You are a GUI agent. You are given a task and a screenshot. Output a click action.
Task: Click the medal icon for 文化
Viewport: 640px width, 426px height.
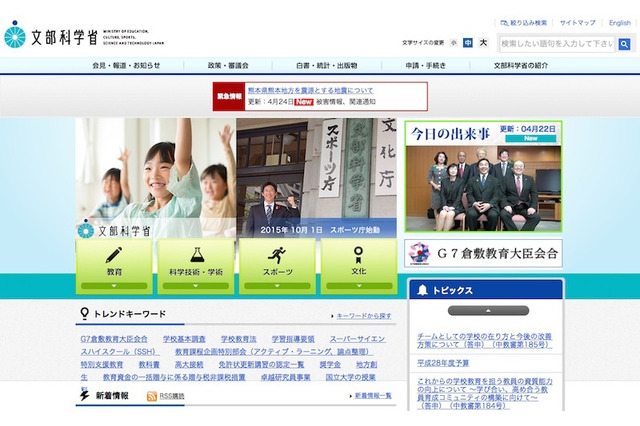(x=358, y=254)
